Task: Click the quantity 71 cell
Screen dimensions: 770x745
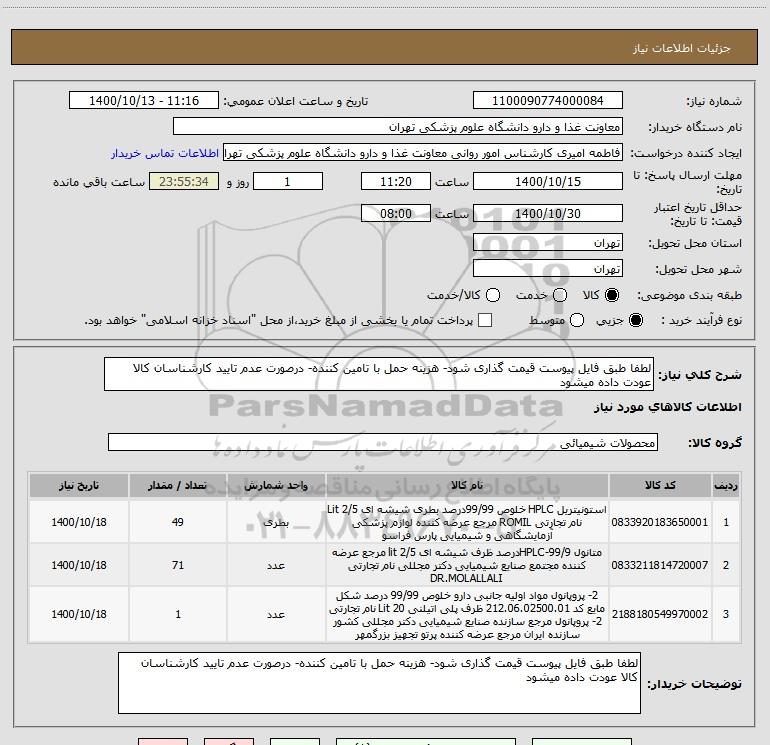Action: [178, 565]
